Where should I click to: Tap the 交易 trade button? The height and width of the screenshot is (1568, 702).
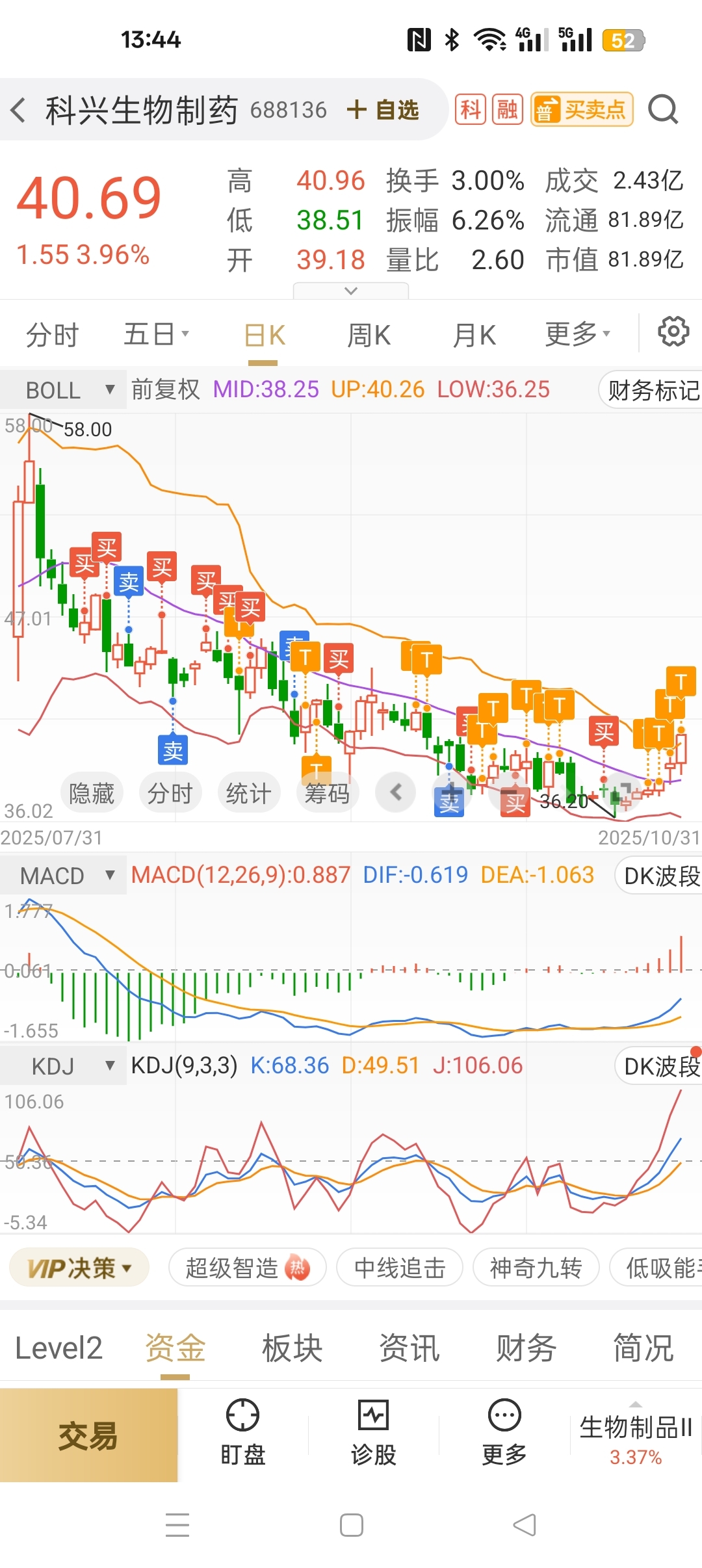[x=88, y=1435]
